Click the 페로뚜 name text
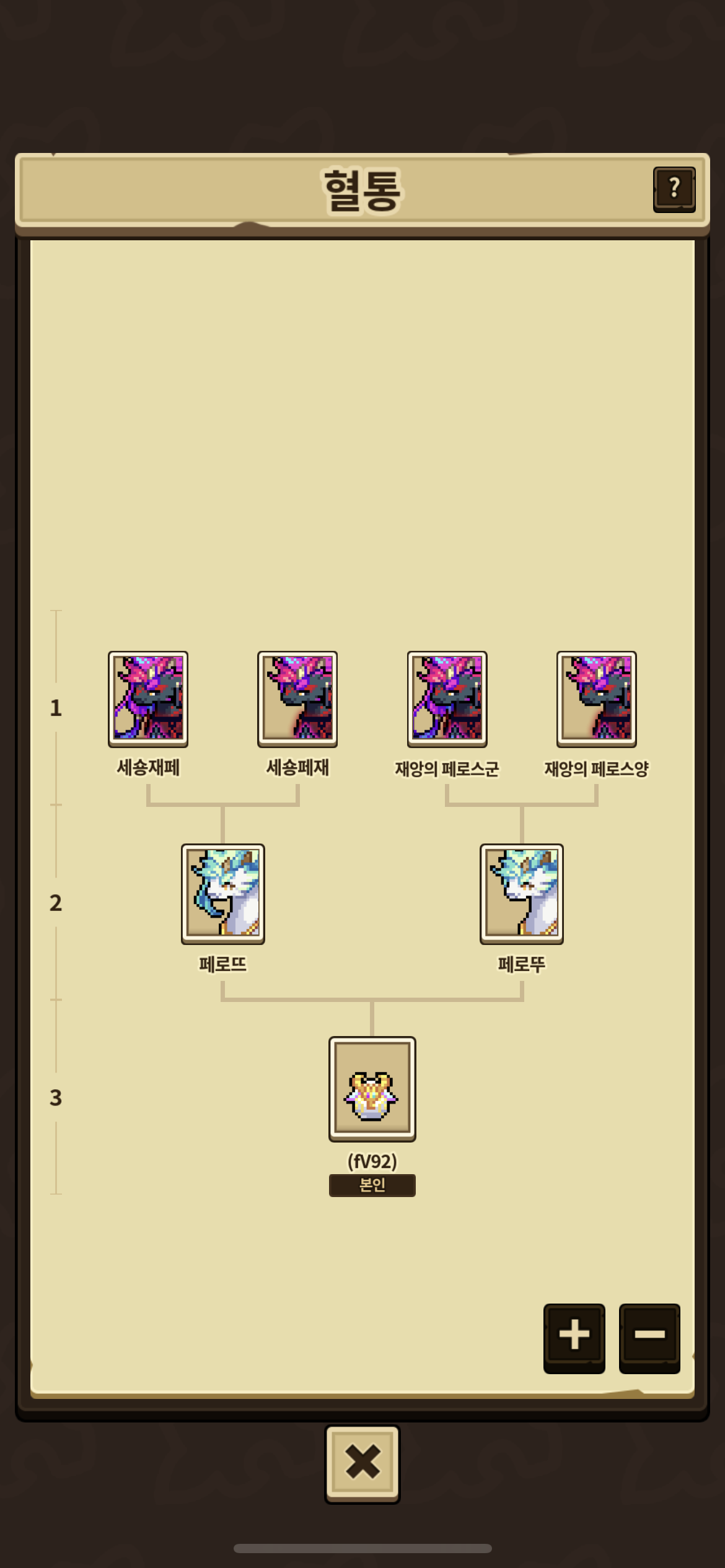The image size is (725, 1568). (522, 964)
